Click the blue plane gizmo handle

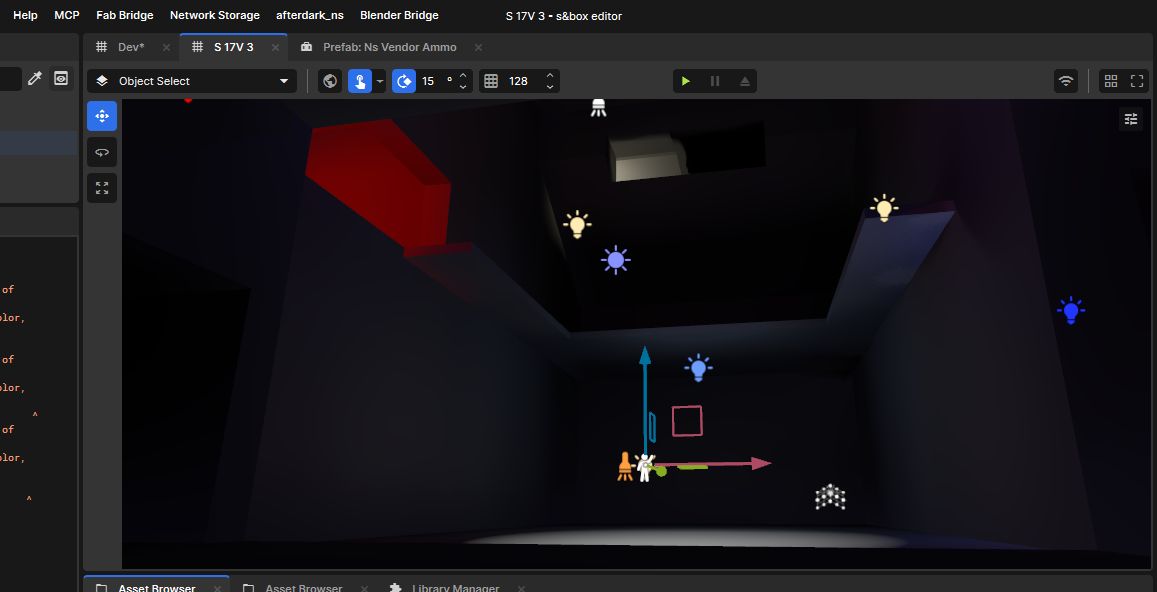pos(653,428)
